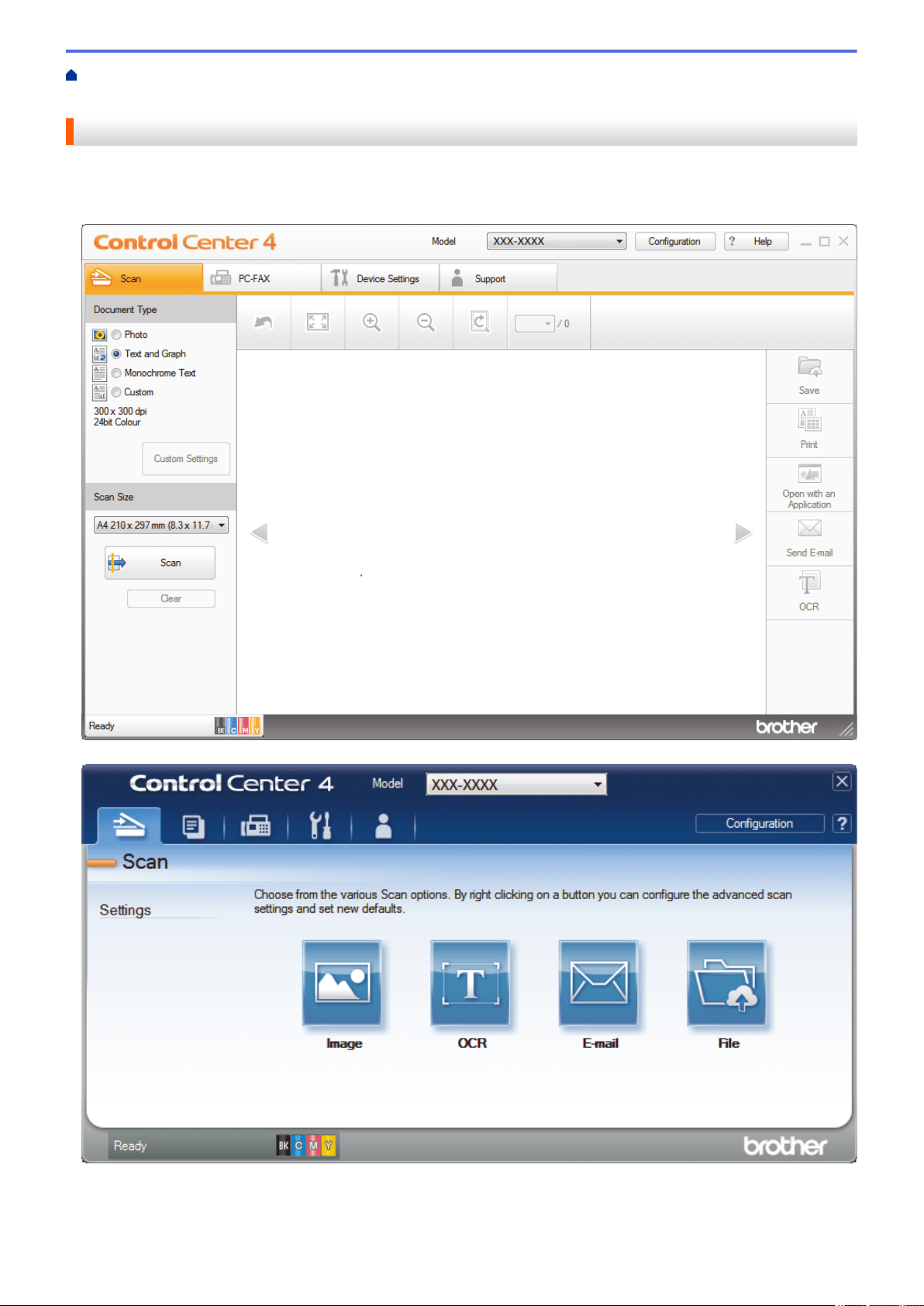This screenshot has width=924, height=1306.
Task: Click the home icon at page top
Action: click(x=71, y=75)
